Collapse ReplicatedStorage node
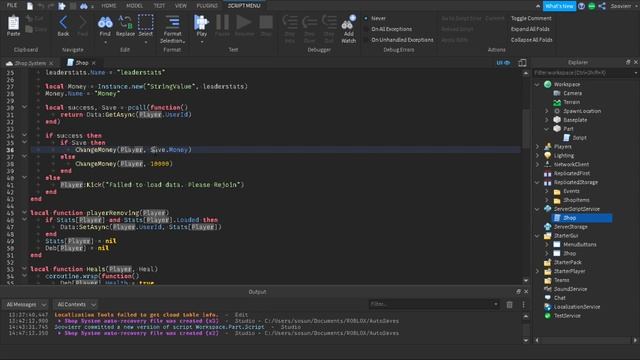640x360 pixels. (537, 182)
